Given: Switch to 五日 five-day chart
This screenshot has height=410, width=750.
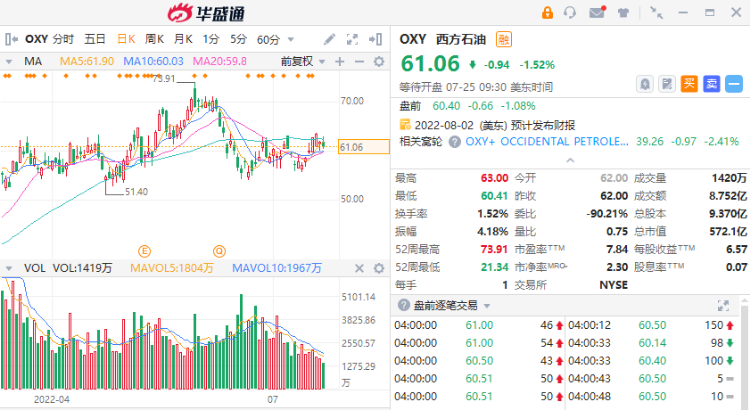Looking at the screenshot, I should click(95, 39).
